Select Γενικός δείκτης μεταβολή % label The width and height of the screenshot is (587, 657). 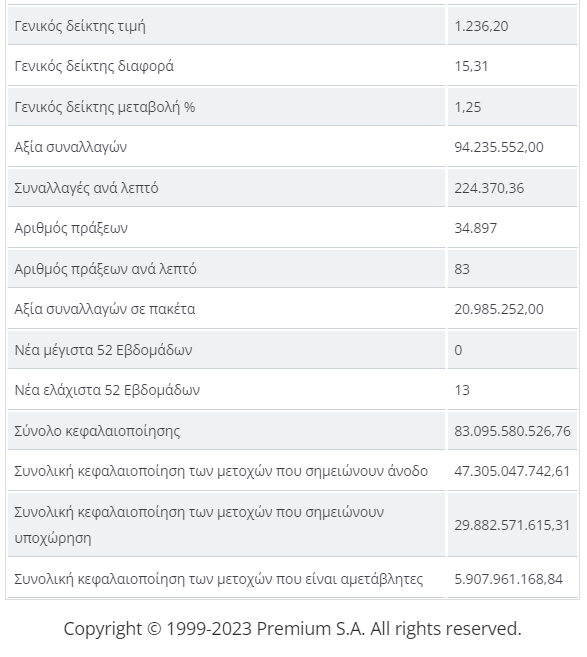(105, 107)
